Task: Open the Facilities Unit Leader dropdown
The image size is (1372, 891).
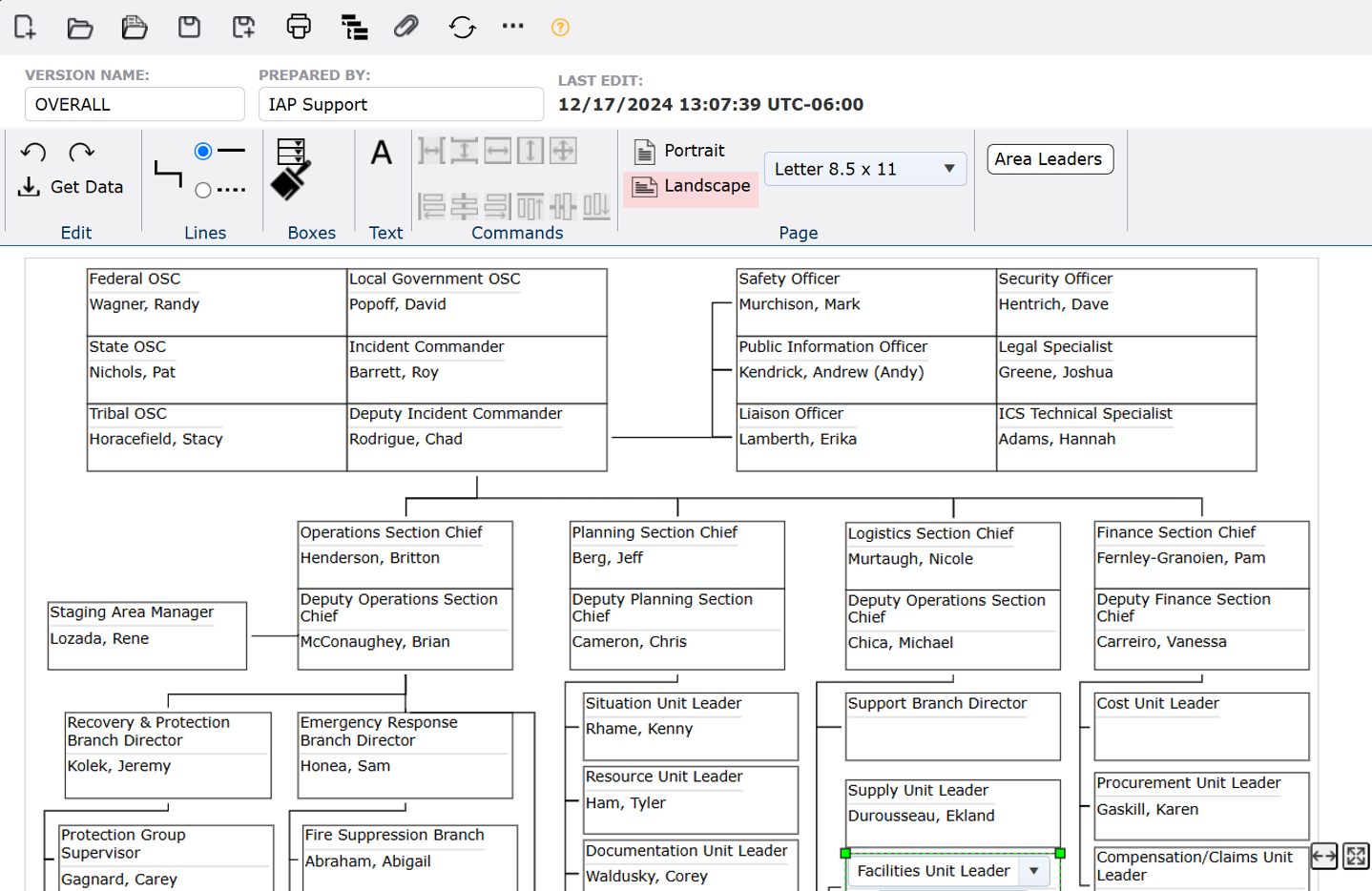Action: tap(1033, 871)
